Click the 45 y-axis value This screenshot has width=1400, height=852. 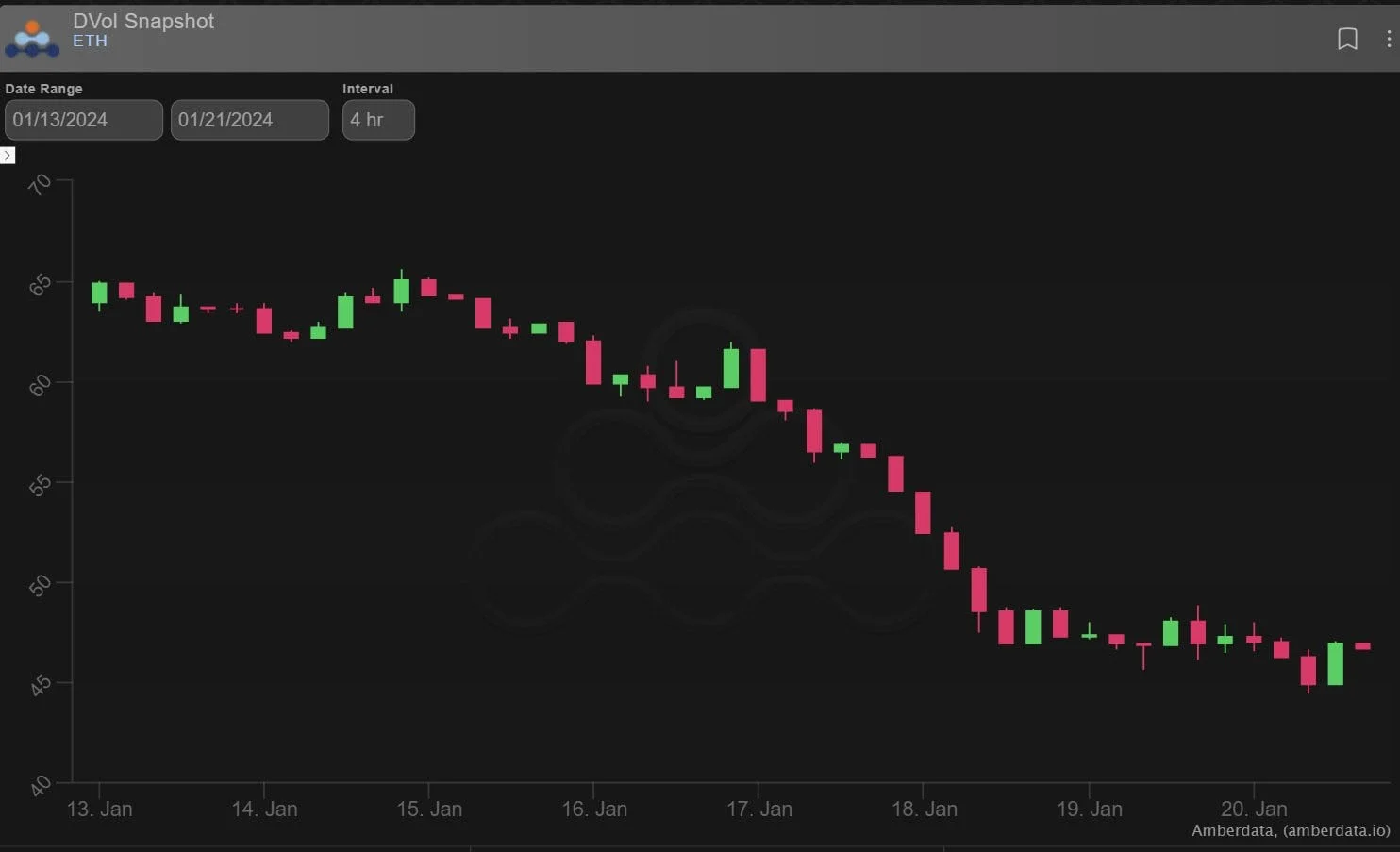[x=40, y=685]
